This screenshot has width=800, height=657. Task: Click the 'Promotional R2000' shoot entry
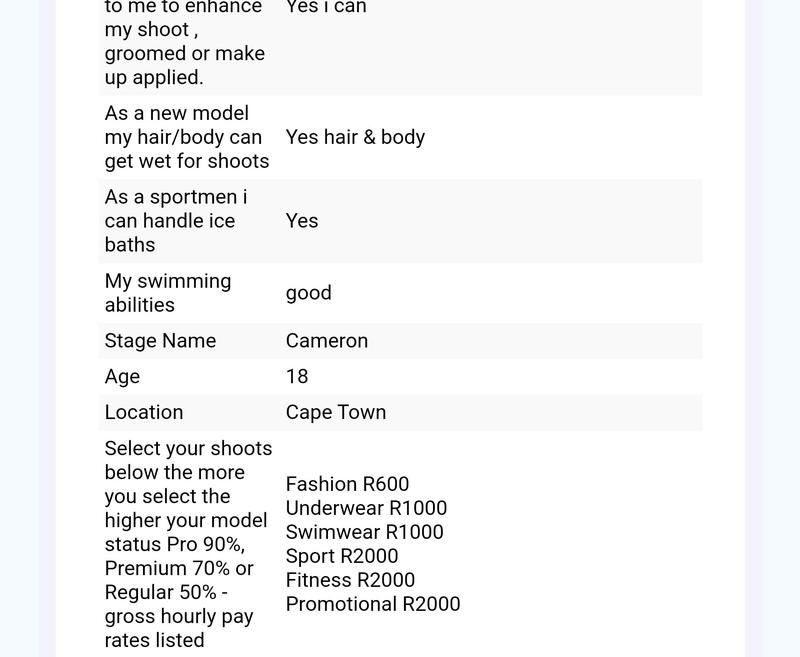pyautogui.click(x=372, y=605)
